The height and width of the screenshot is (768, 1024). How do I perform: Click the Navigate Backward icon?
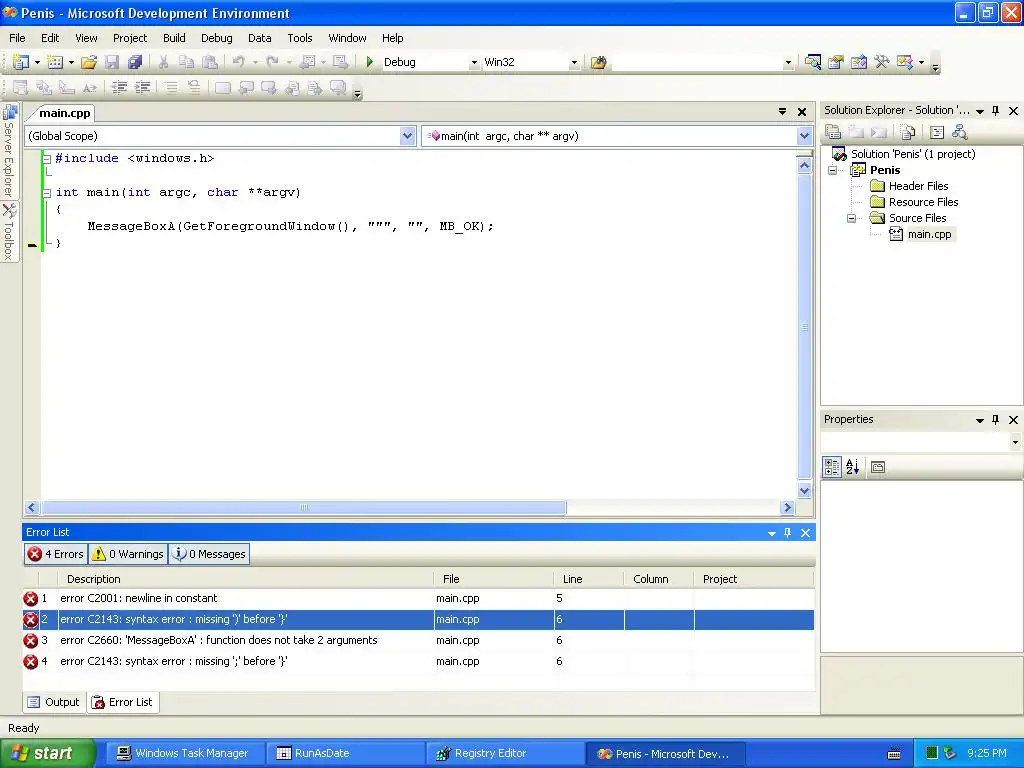click(307, 62)
